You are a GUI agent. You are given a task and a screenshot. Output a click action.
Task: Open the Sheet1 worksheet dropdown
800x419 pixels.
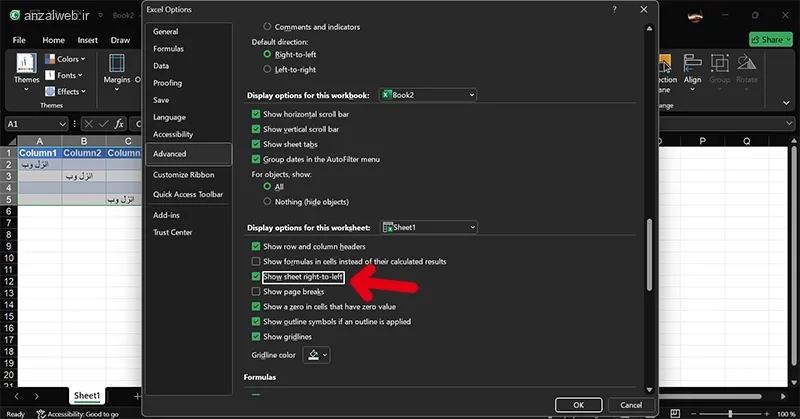coord(429,228)
